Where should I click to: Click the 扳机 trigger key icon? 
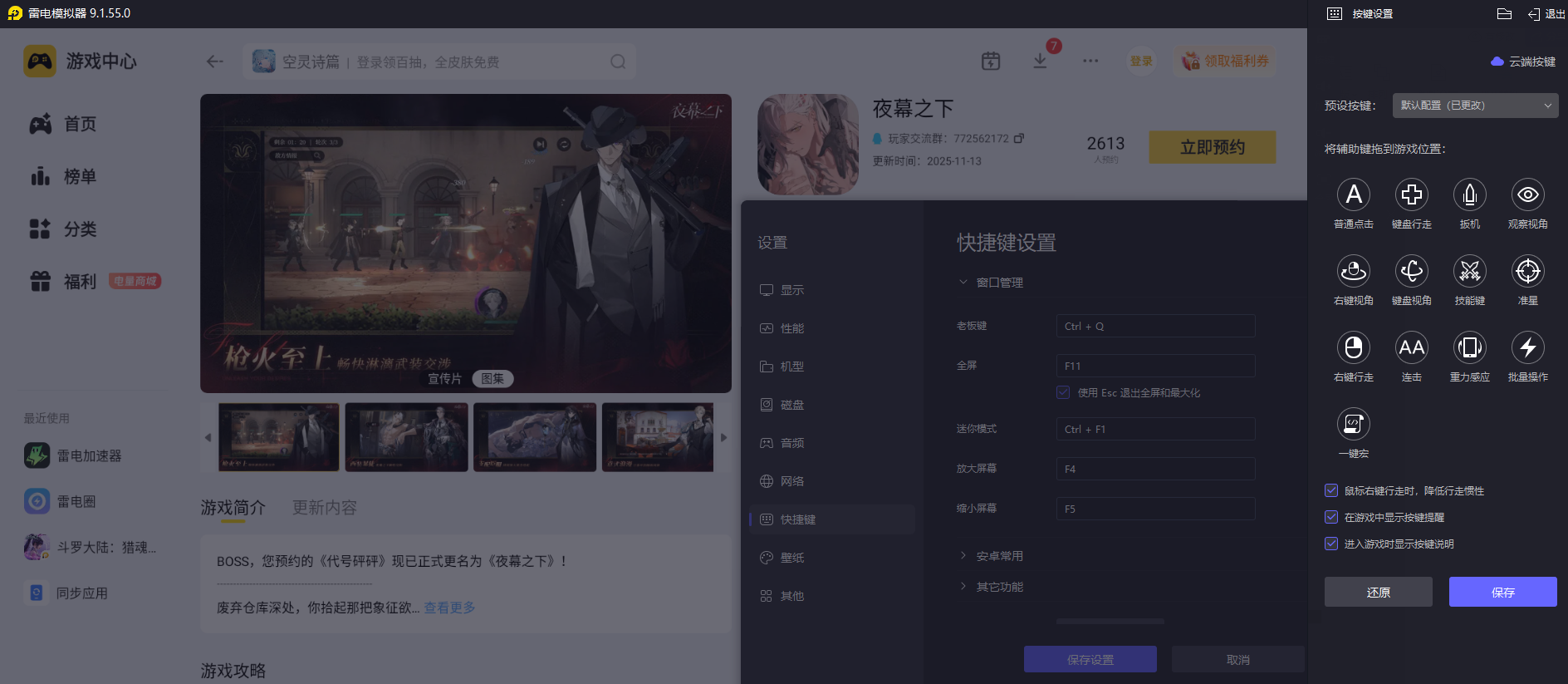click(x=1469, y=195)
